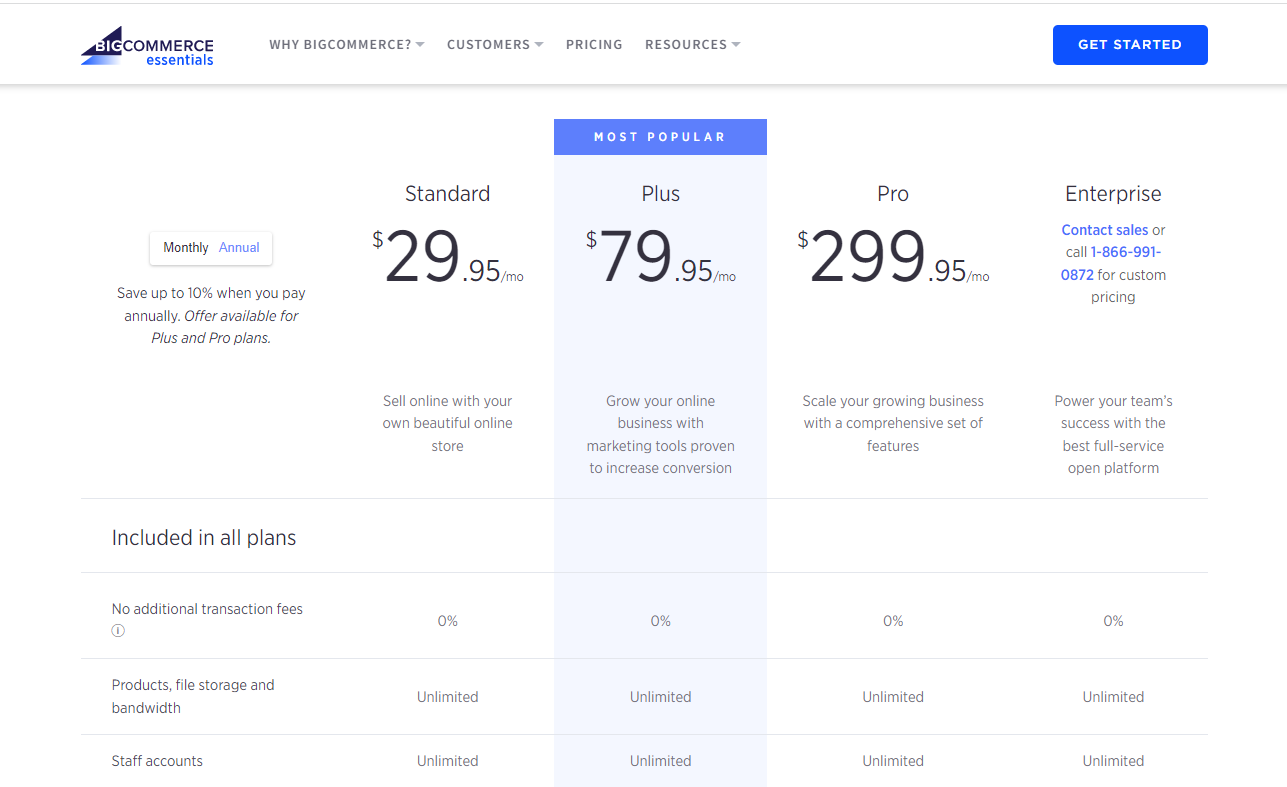This screenshot has height=787, width=1287.
Task: Click the BigCommerce Essentials logo
Action: 147,46
